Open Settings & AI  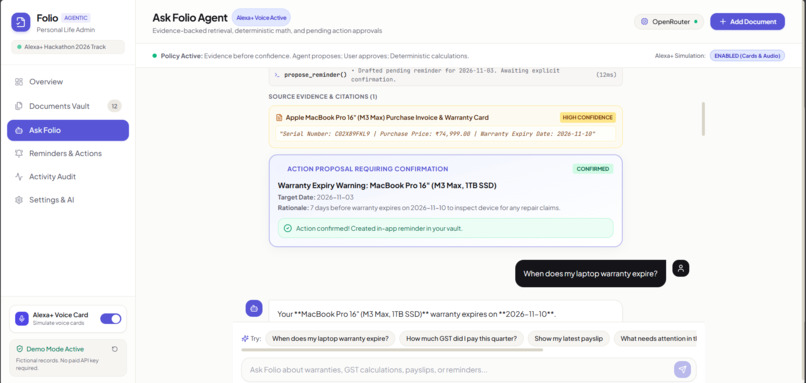click(x=68, y=199)
